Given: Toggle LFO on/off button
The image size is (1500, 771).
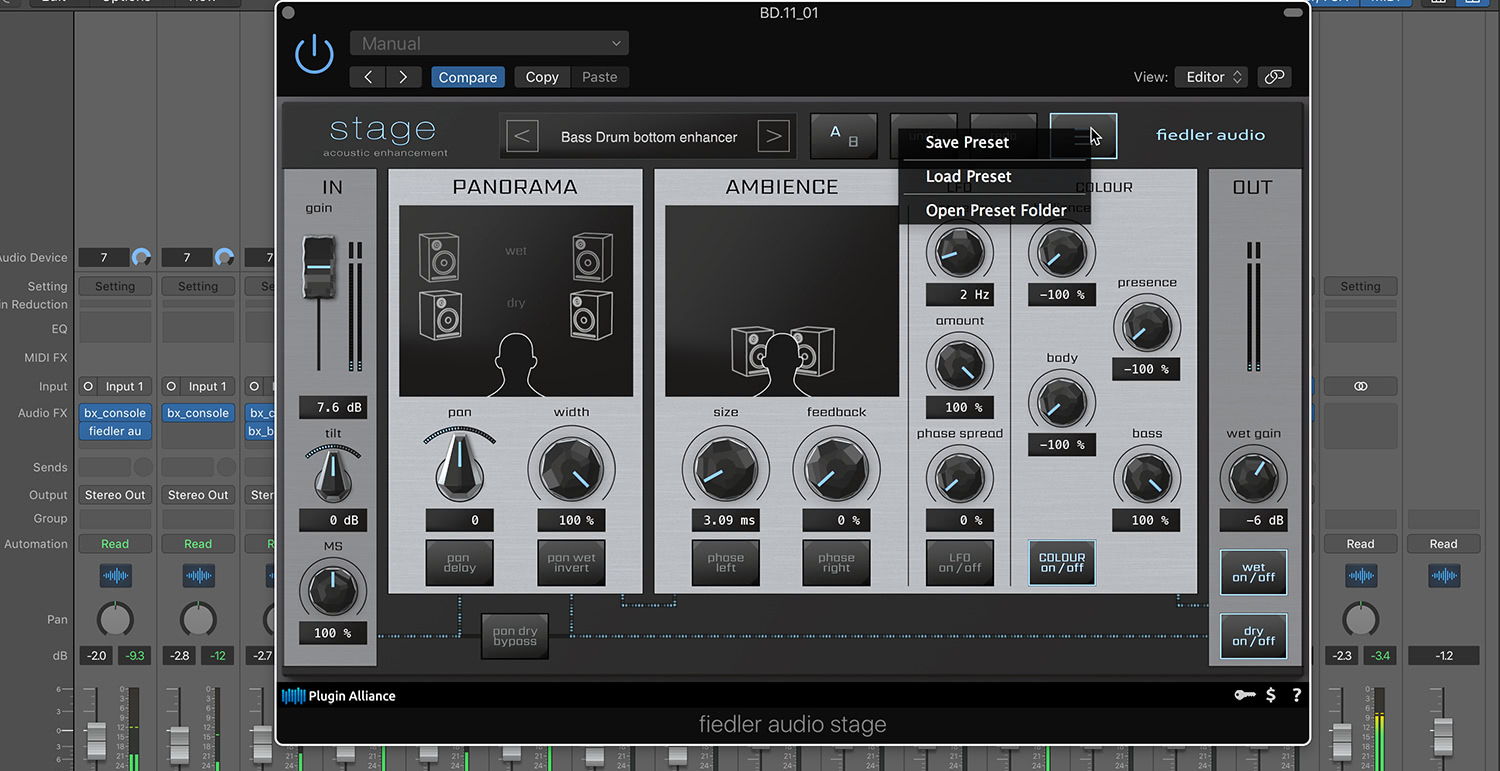Looking at the screenshot, I should (x=960, y=563).
